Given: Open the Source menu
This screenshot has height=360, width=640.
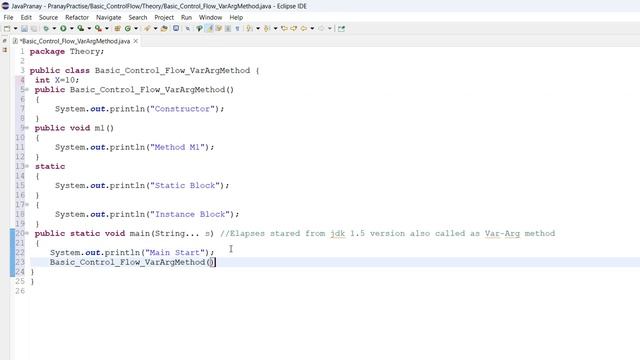Looking at the screenshot, I should pos(48,18).
